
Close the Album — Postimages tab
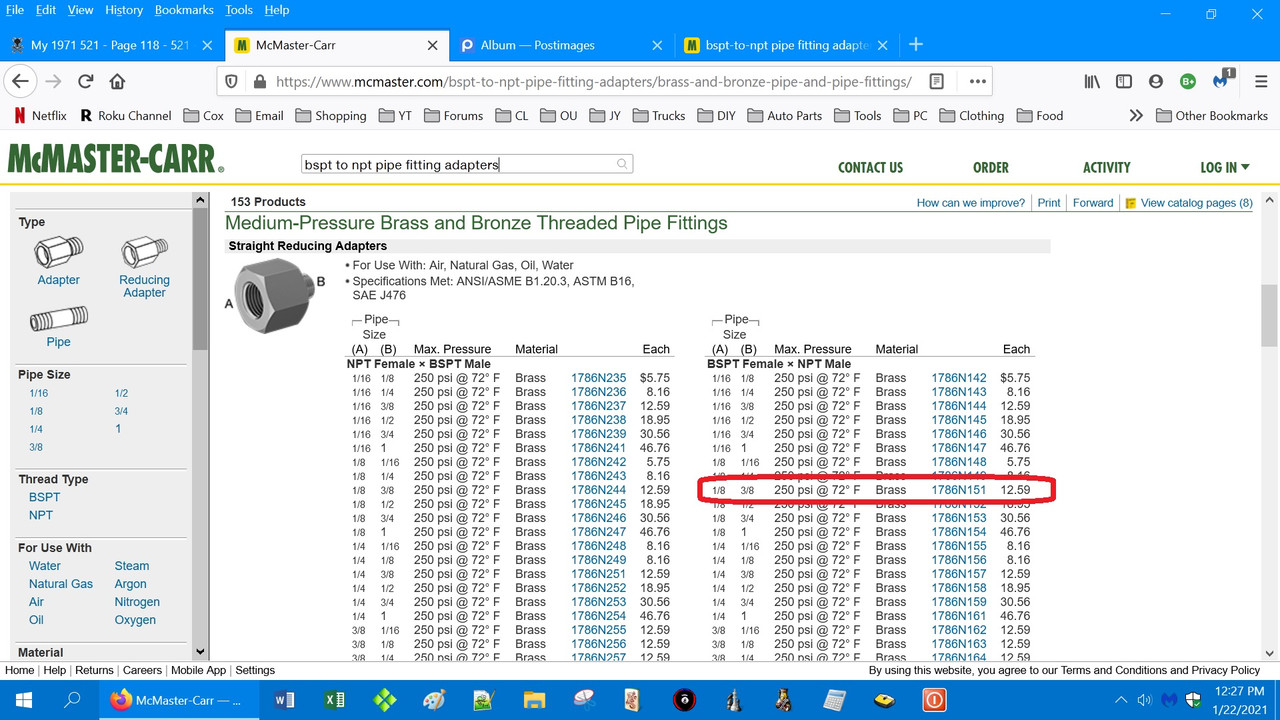pyautogui.click(x=657, y=45)
